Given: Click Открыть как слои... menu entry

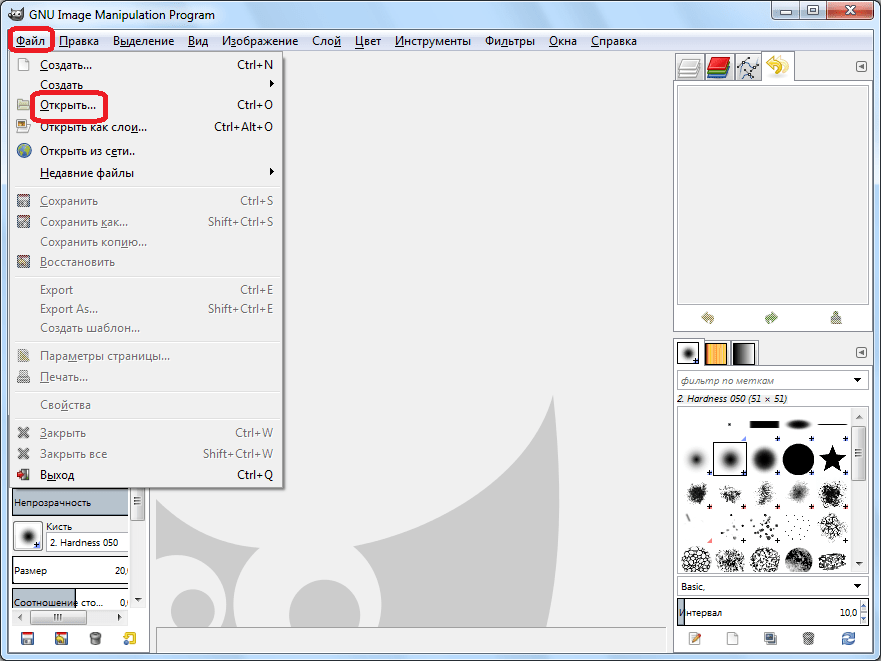Looking at the screenshot, I should click(x=93, y=127).
